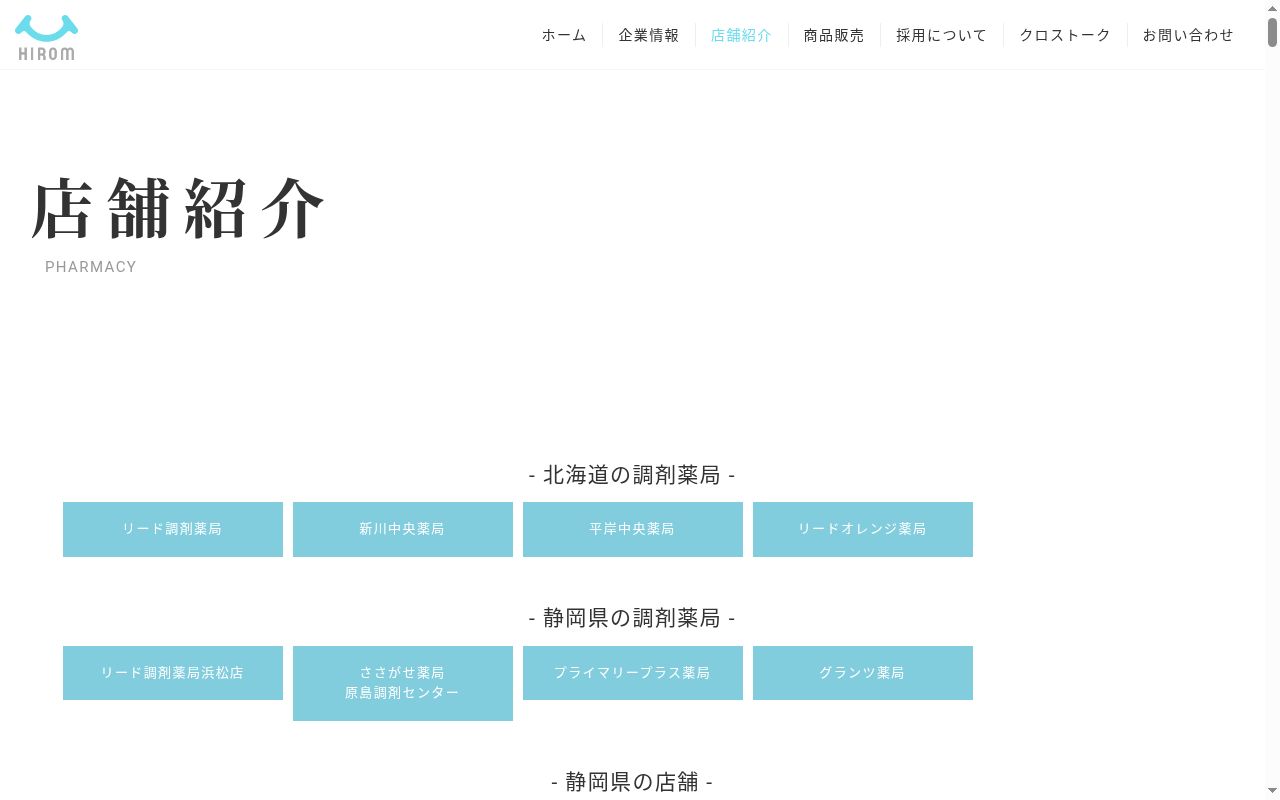Click the PHARMACY subtitle text

coord(91,267)
